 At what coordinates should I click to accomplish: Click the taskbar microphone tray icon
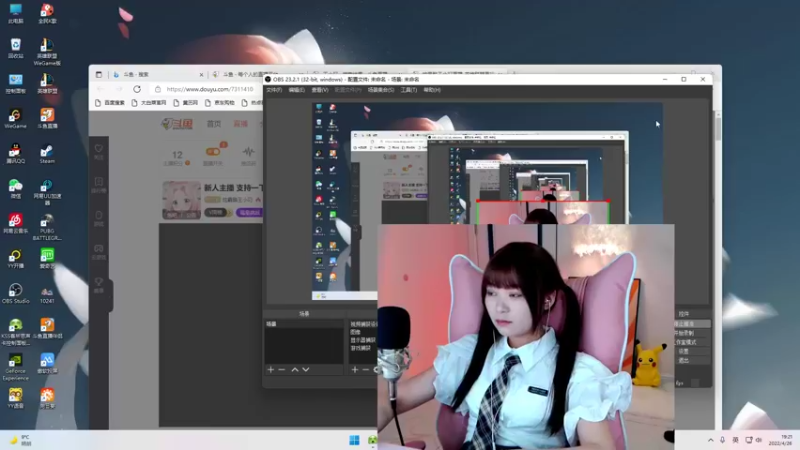click(722, 440)
